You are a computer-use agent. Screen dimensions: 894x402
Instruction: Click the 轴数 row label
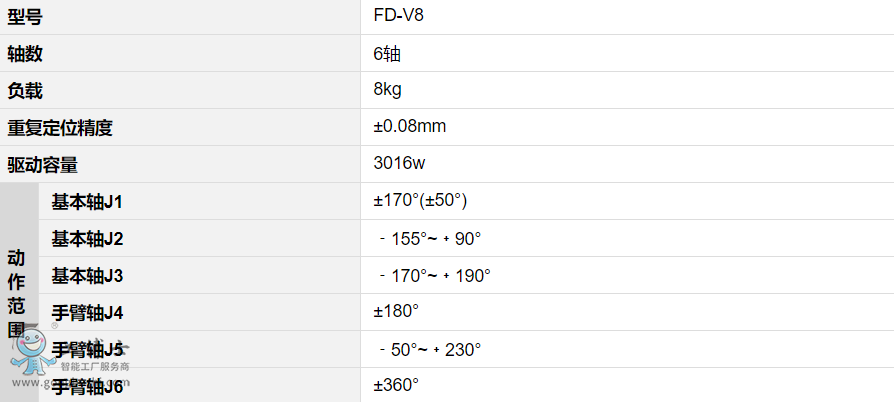coord(25,53)
